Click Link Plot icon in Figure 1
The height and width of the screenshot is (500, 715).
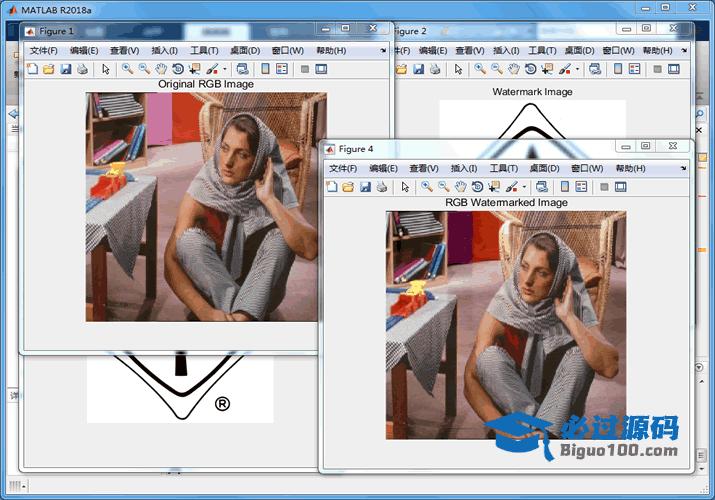[x=243, y=69]
